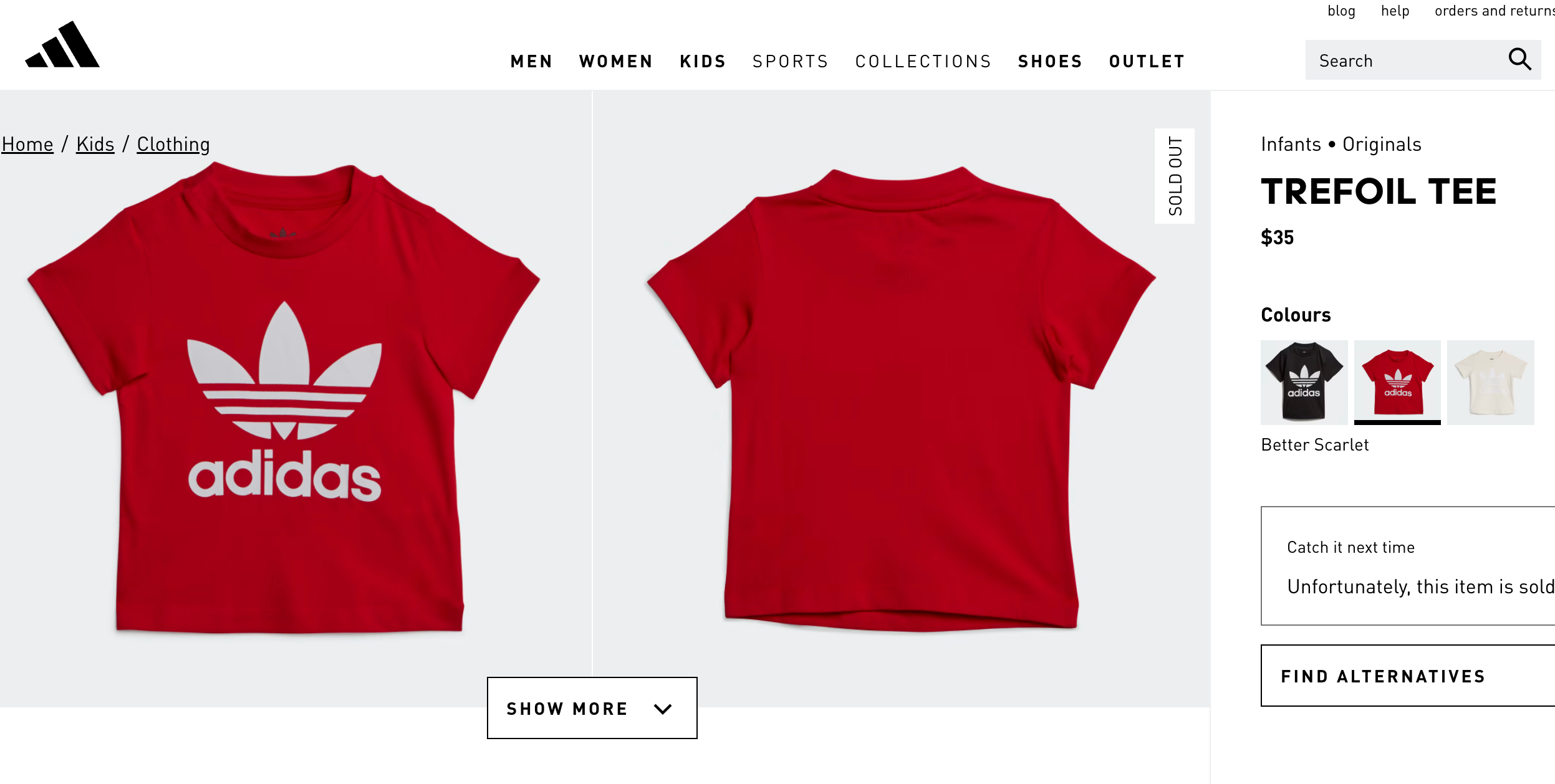
Task: Open the Clothing breadcrumb link
Action: point(173,144)
